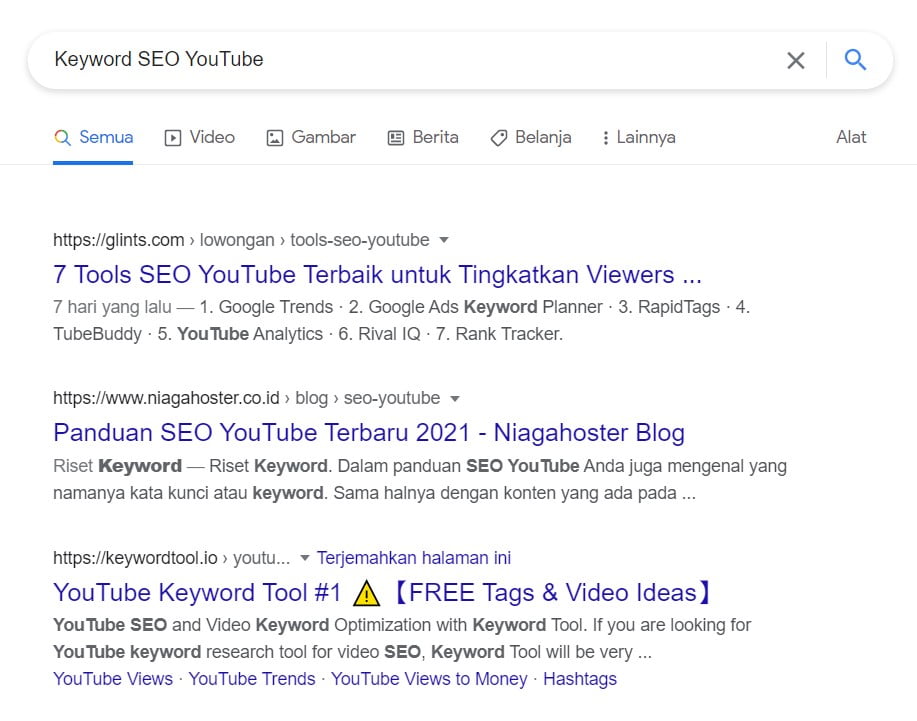The image size is (917, 721).
Task: Expand dropdown arrow next to keywordtool.io URL
Action: tap(304, 558)
